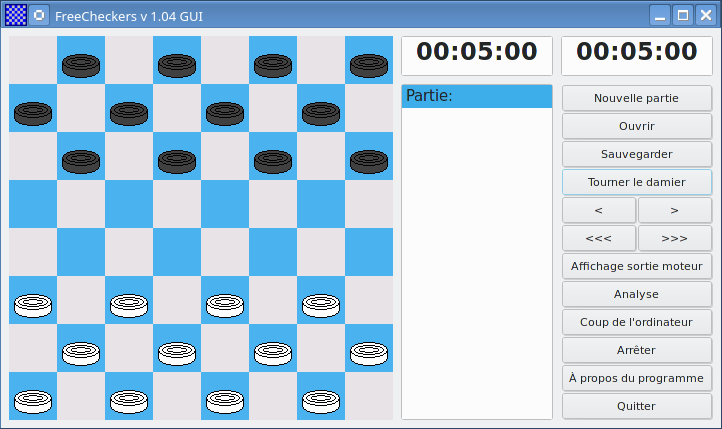
Task: Select the black checker at top-right corner
Action: (x=369, y=64)
